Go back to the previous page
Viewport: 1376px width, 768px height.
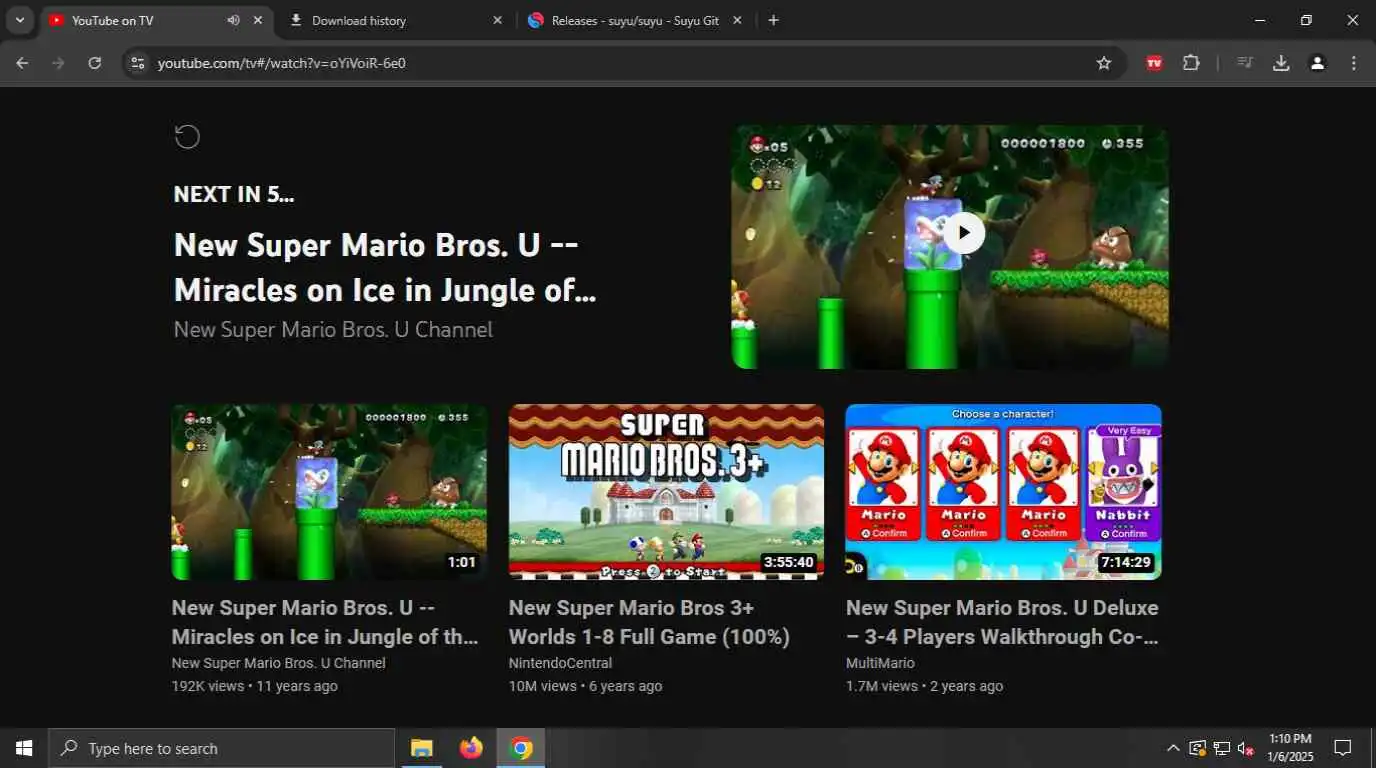click(x=22, y=63)
